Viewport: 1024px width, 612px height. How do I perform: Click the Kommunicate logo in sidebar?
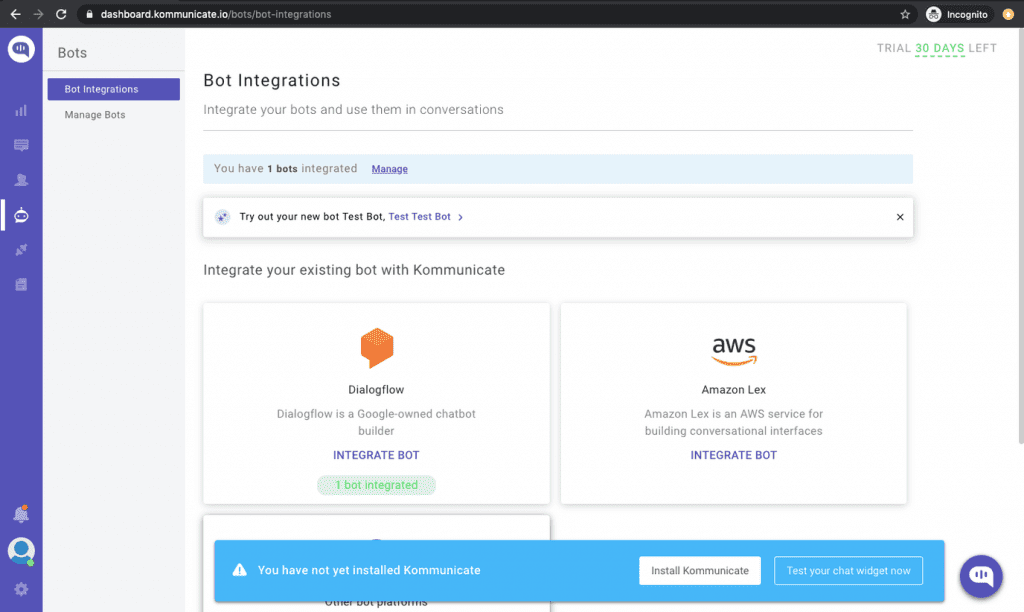click(x=21, y=49)
